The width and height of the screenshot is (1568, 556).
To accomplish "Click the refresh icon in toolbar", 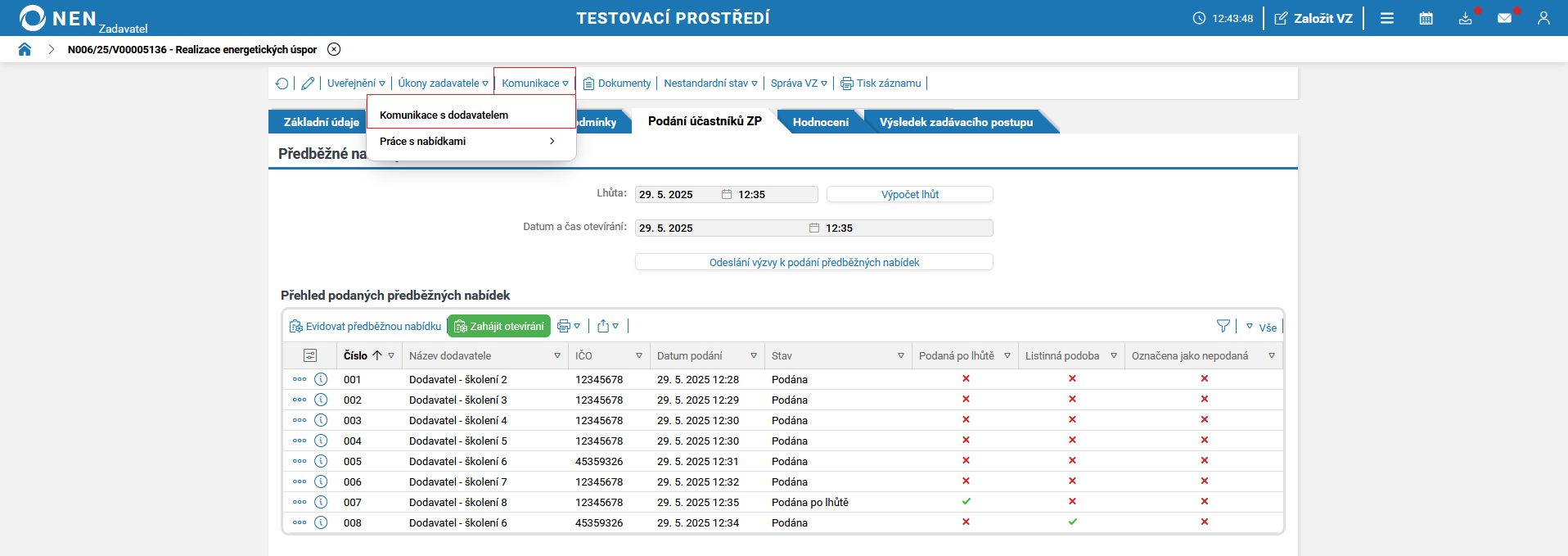I will tap(282, 84).
